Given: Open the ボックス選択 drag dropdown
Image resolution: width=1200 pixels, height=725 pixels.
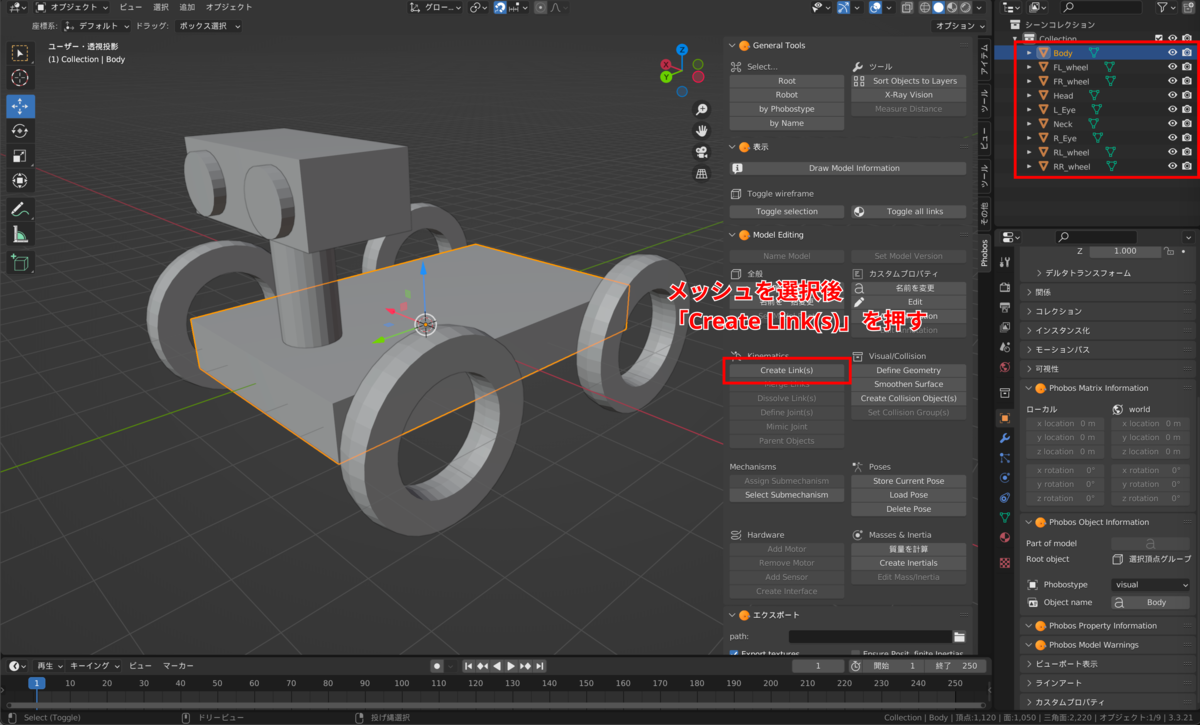Looking at the screenshot, I should pos(208,26).
